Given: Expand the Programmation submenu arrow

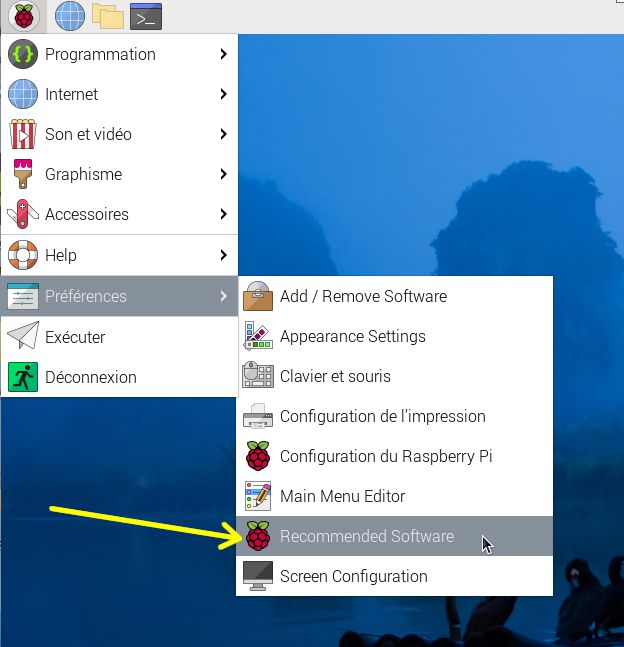Looking at the screenshot, I should click(x=223, y=54).
